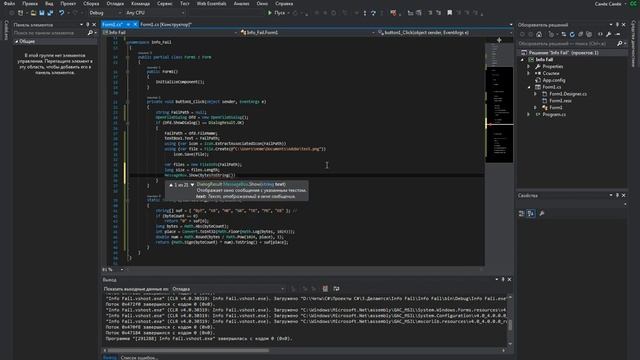Click the editor split window handle icon
640x360 pixels.
[x=499, y=40]
